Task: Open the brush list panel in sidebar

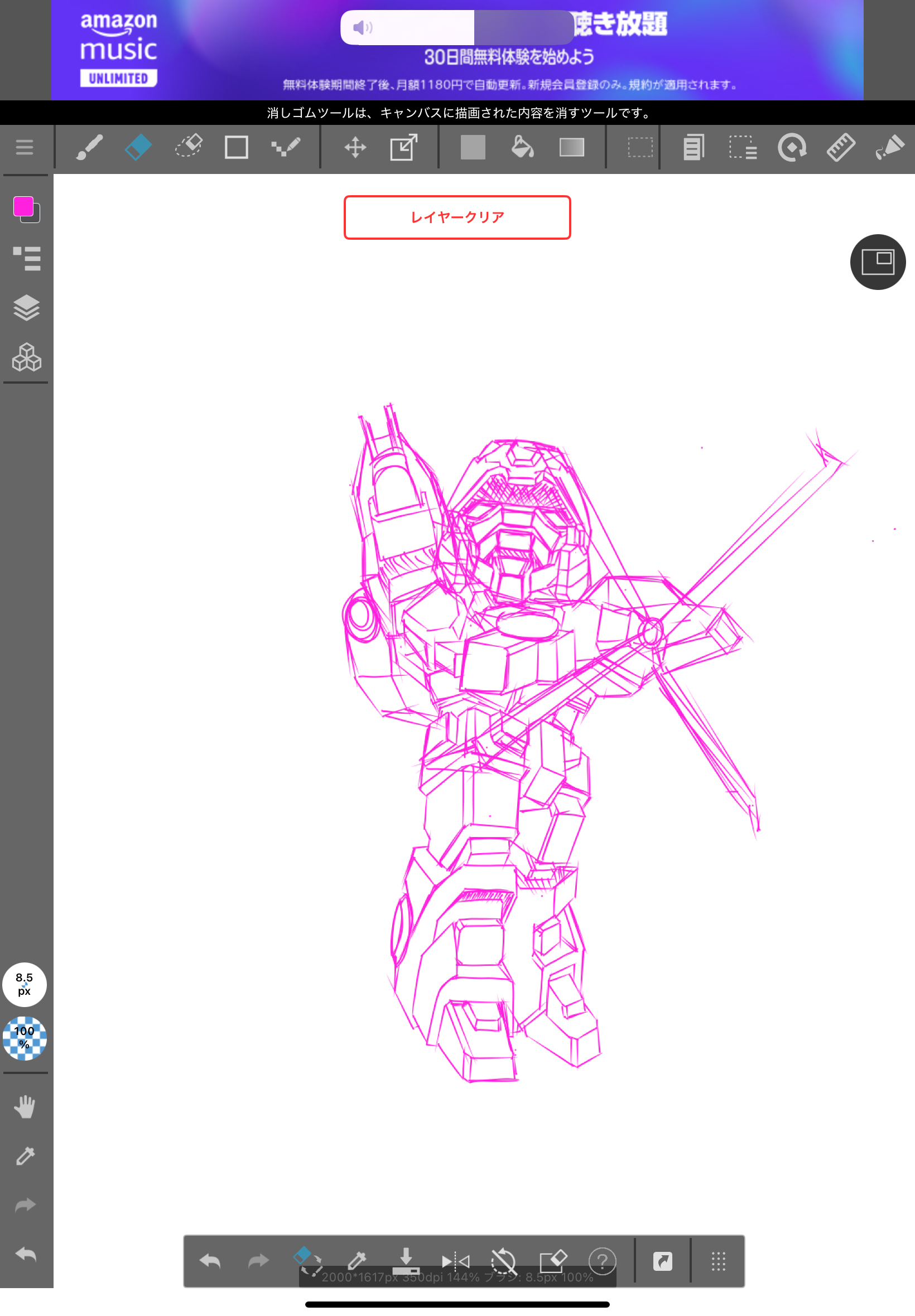Action: 26,258
